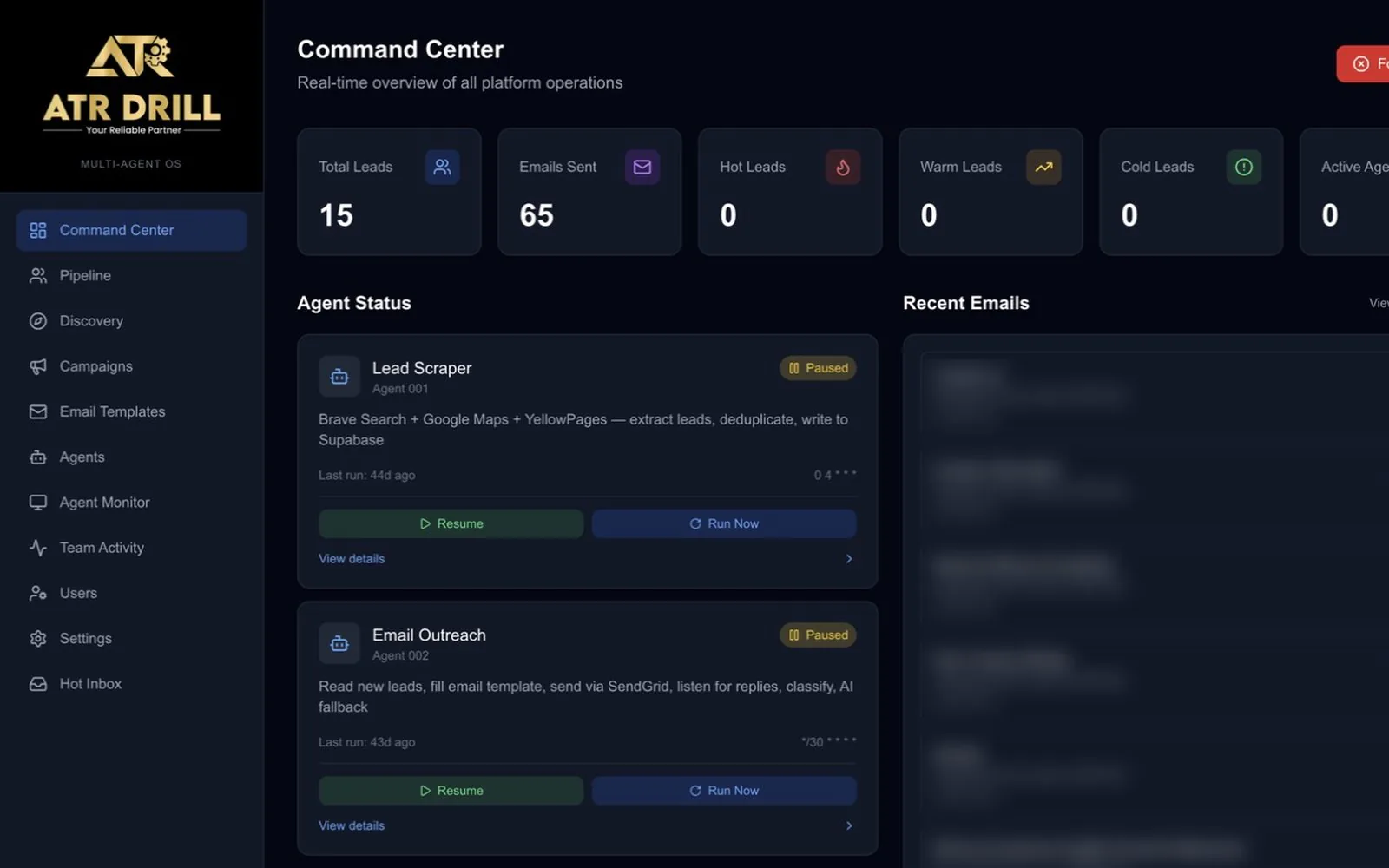Viewport: 1389px width, 868px height.
Task: Click the Total Leads value 15
Action: coord(336,215)
